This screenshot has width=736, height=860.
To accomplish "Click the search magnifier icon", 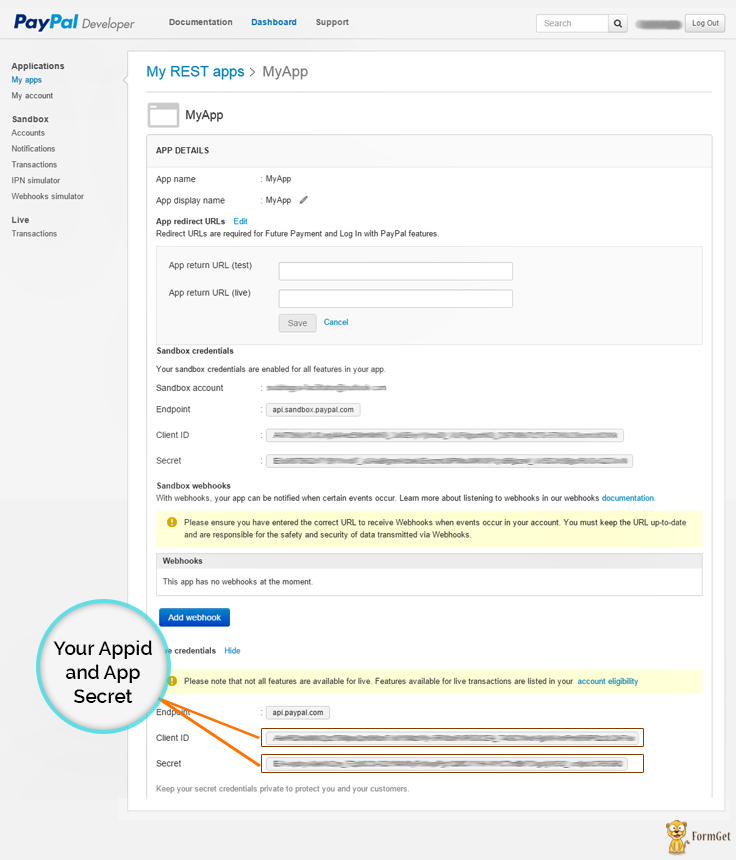I will coord(618,24).
